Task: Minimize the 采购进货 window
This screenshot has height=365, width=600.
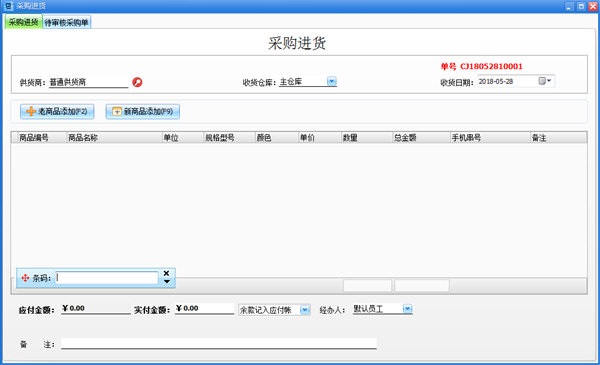Action: (x=569, y=6)
